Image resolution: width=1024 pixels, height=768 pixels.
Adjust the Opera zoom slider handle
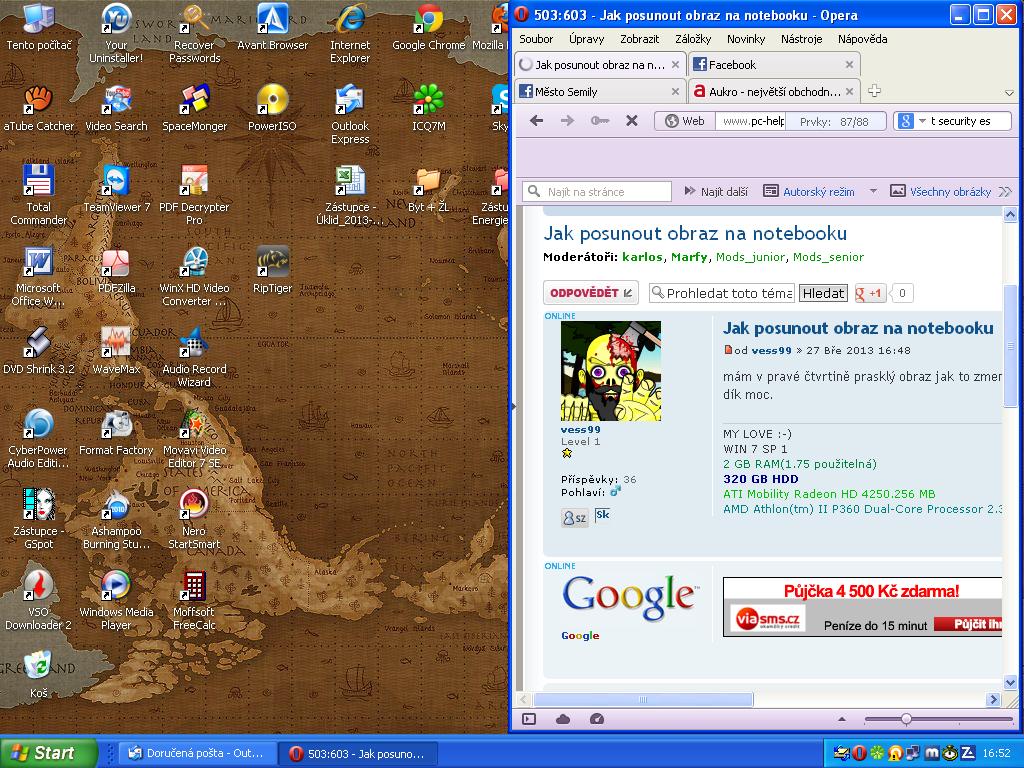pyautogui.click(x=906, y=719)
